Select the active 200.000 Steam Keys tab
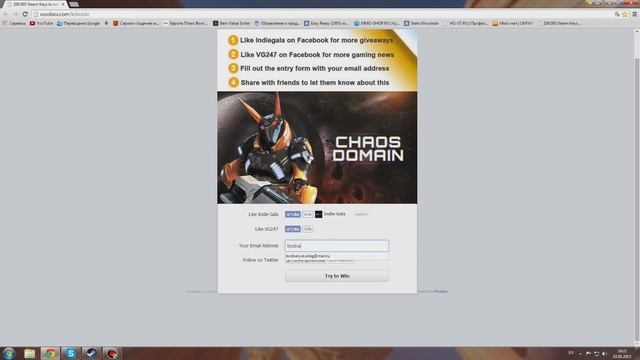Screen dimensions: 640x360 point(36,4)
